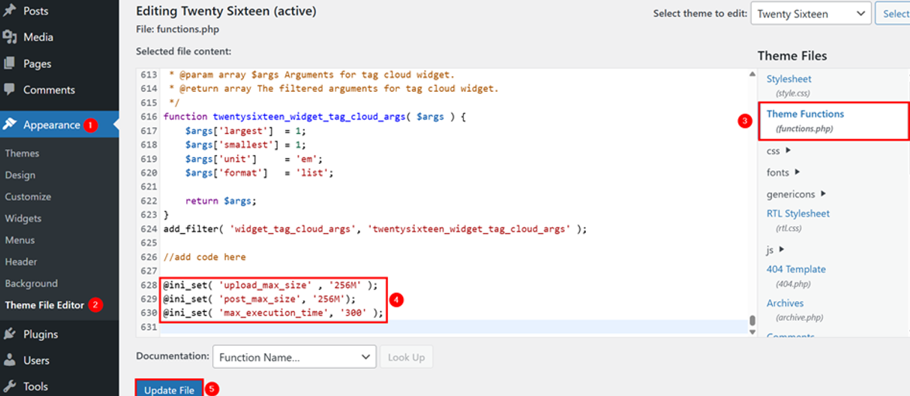The image size is (910, 396).
Task: Click the Posts pushpin icon
Action: [9, 11]
